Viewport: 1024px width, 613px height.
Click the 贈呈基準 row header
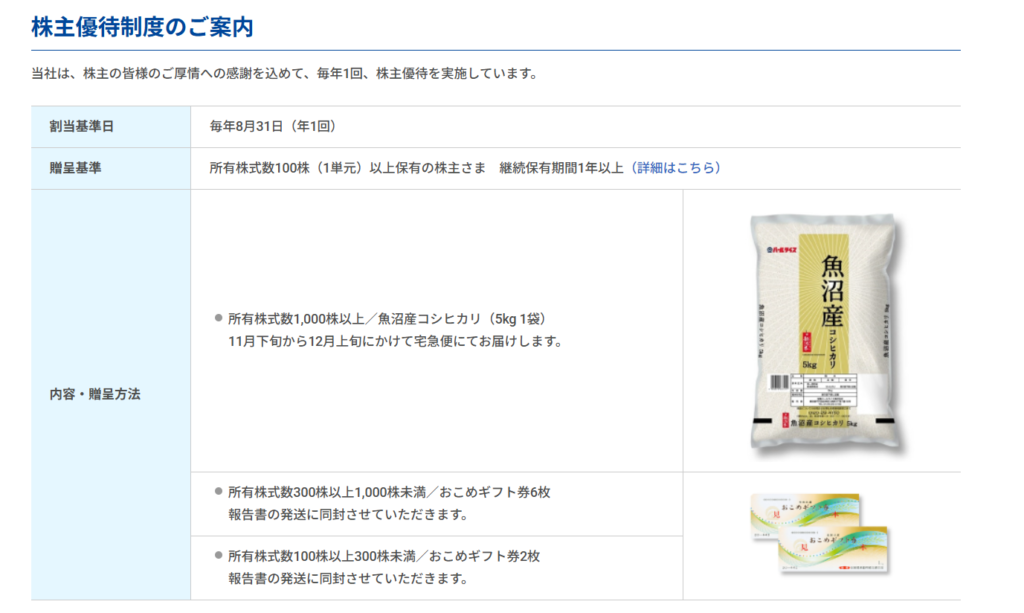[75, 168]
